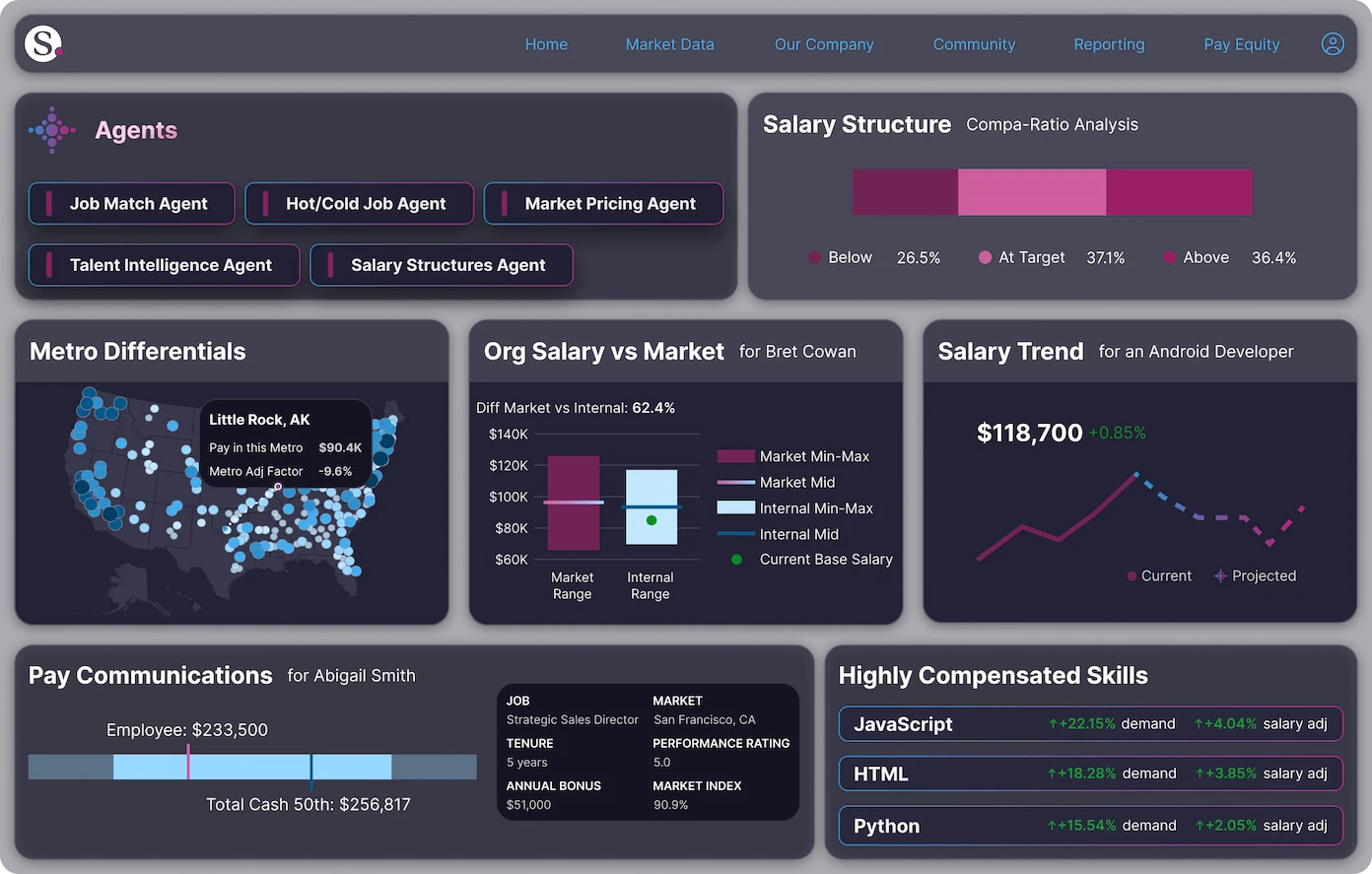Click the Below legend swatch
Screen dimensions: 1372x874
(815, 257)
